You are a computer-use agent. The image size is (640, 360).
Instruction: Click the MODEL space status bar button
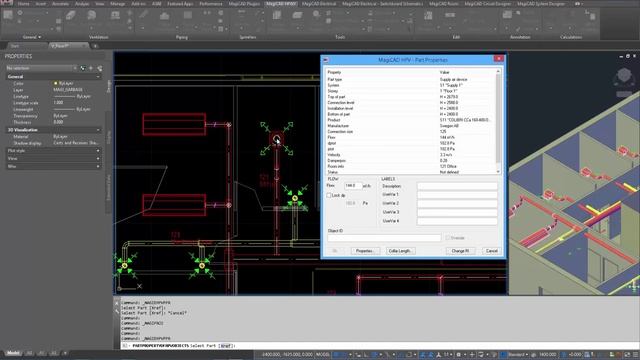(x=323, y=354)
